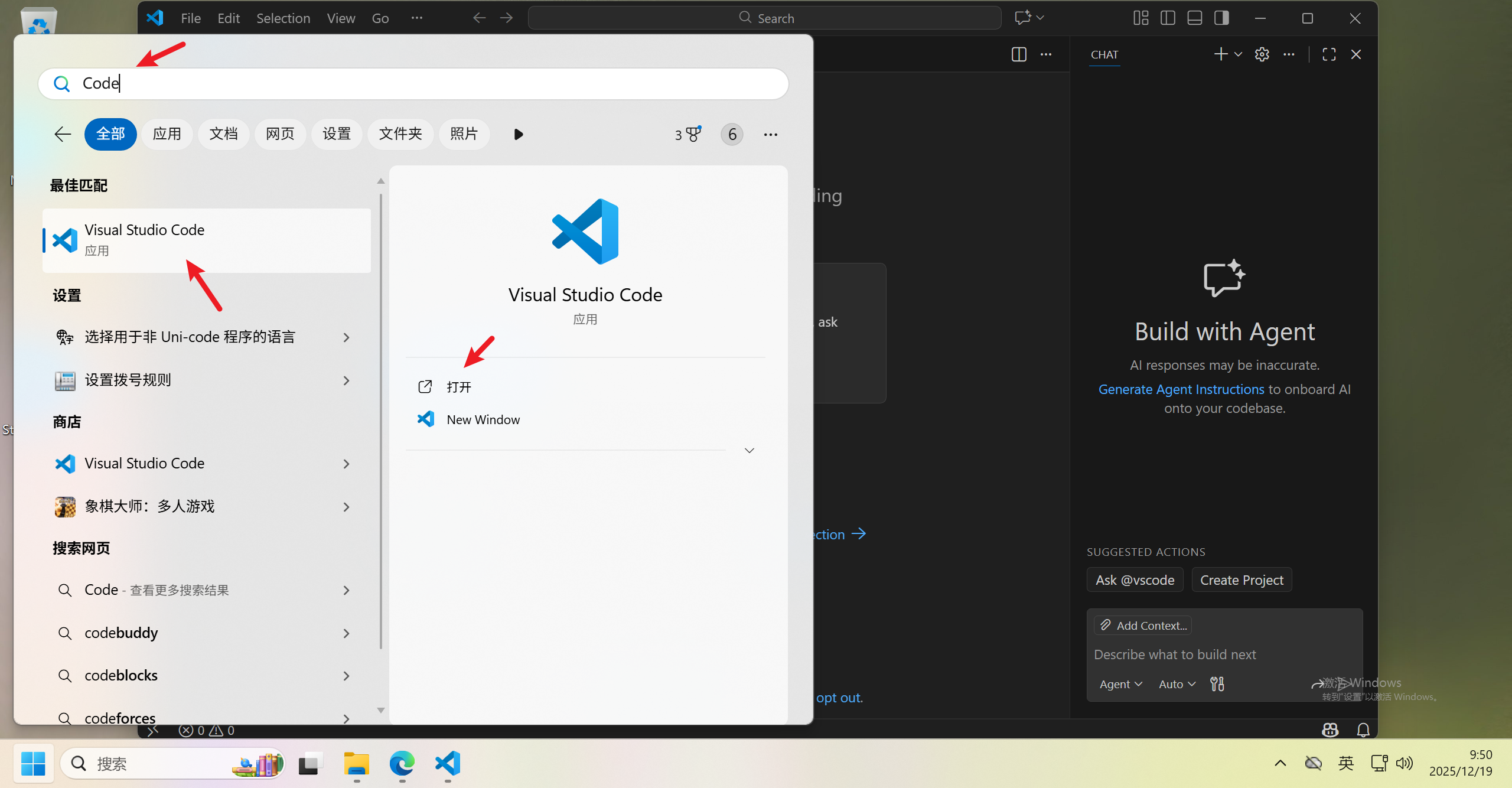
Task: Click the chat settings gear icon
Action: (x=1262, y=54)
